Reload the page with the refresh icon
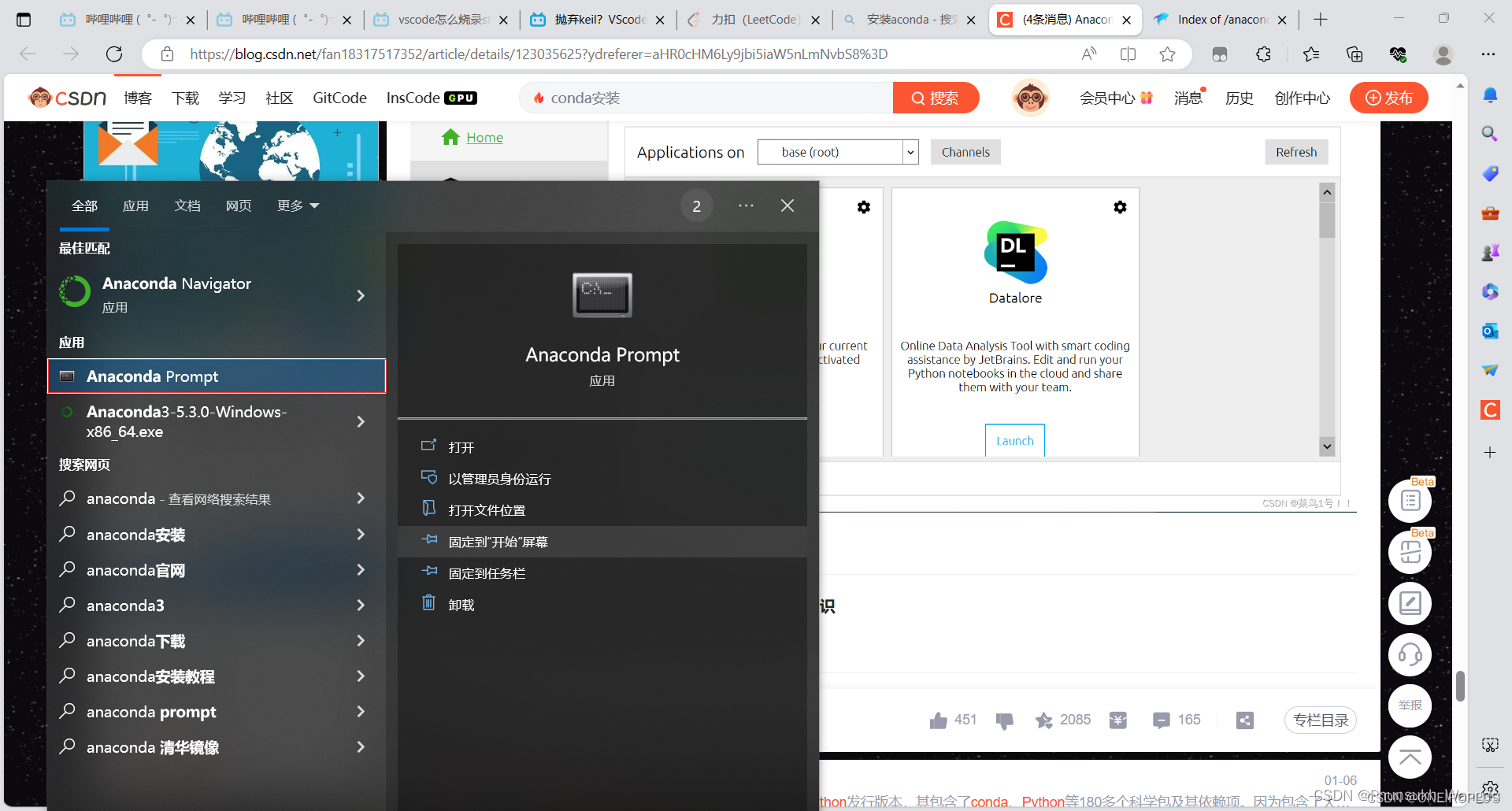The image size is (1512, 811). tap(114, 54)
